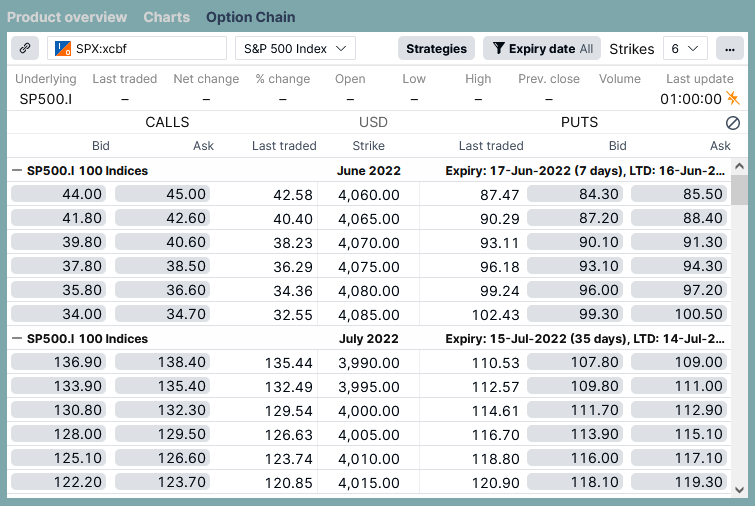
Task: Click put bid 90.10 at strike 4,070
Action: pos(575,242)
